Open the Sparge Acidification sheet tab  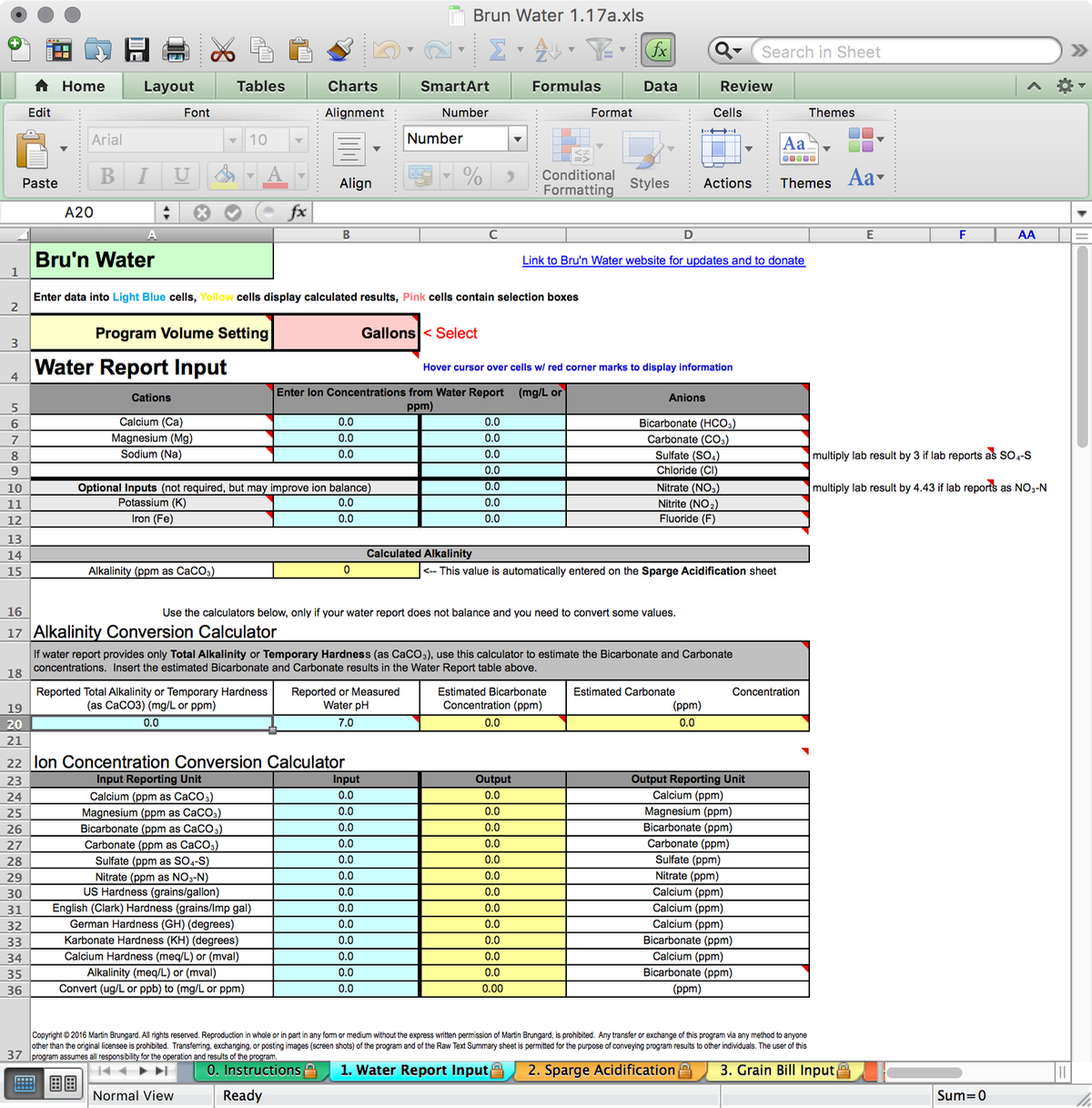pos(608,1071)
